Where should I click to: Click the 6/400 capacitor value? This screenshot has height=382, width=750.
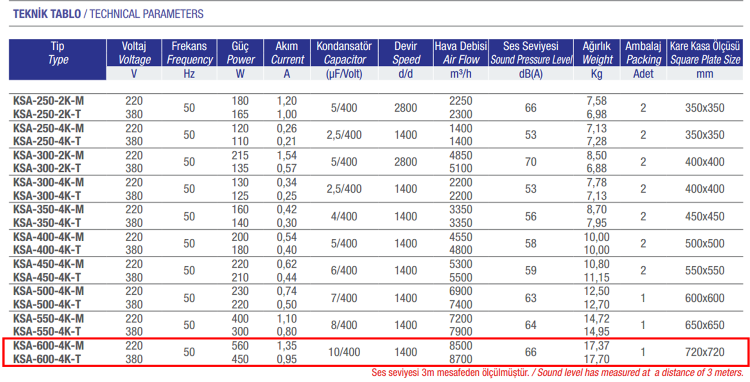pyautogui.click(x=344, y=271)
